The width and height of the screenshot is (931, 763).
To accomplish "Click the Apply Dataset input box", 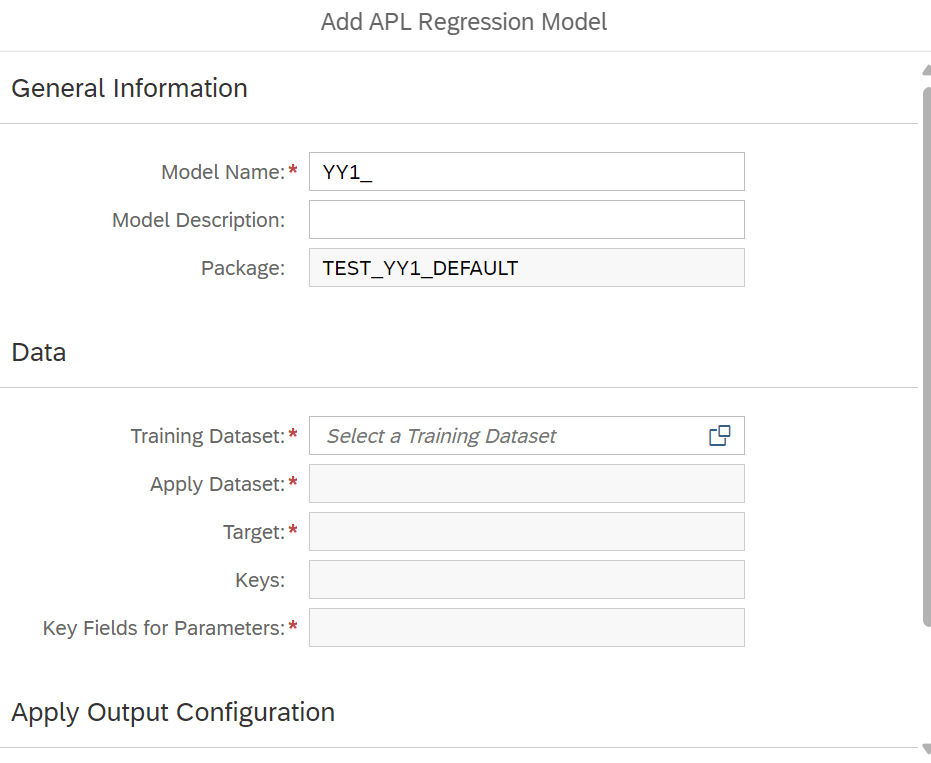I will tap(527, 484).
